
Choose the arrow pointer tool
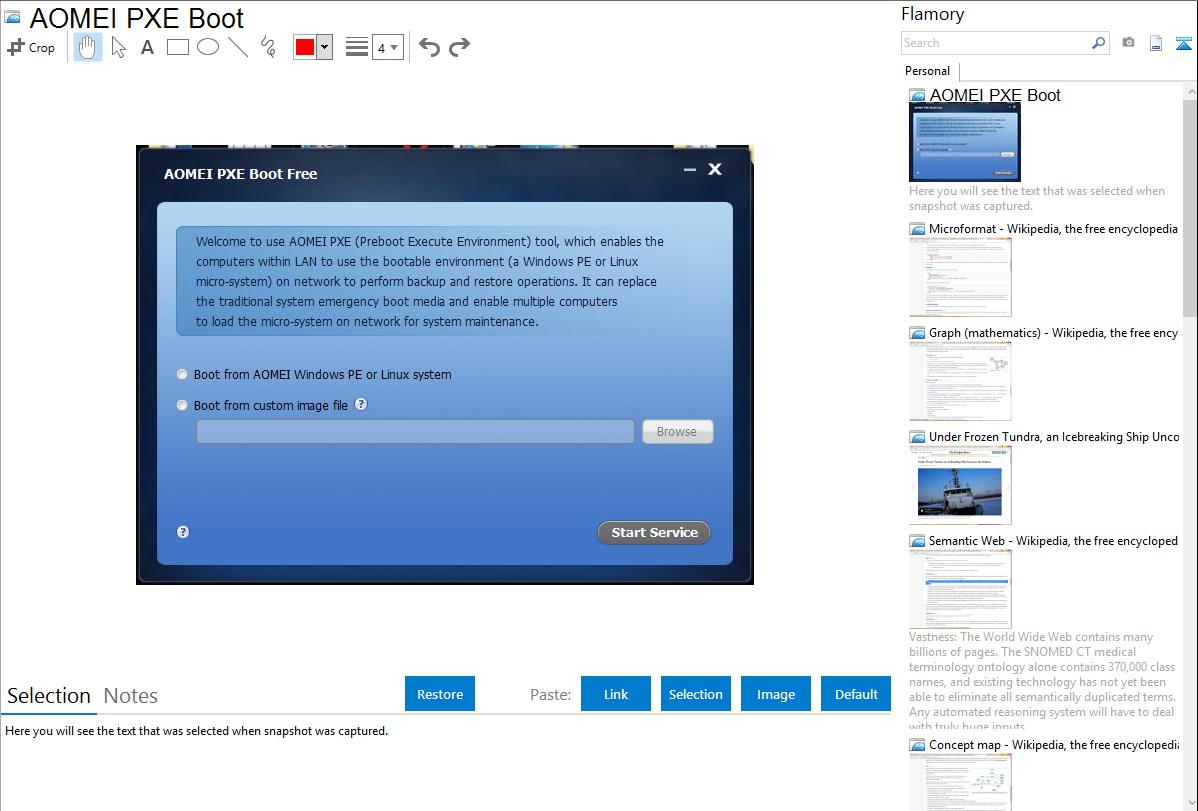point(118,47)
